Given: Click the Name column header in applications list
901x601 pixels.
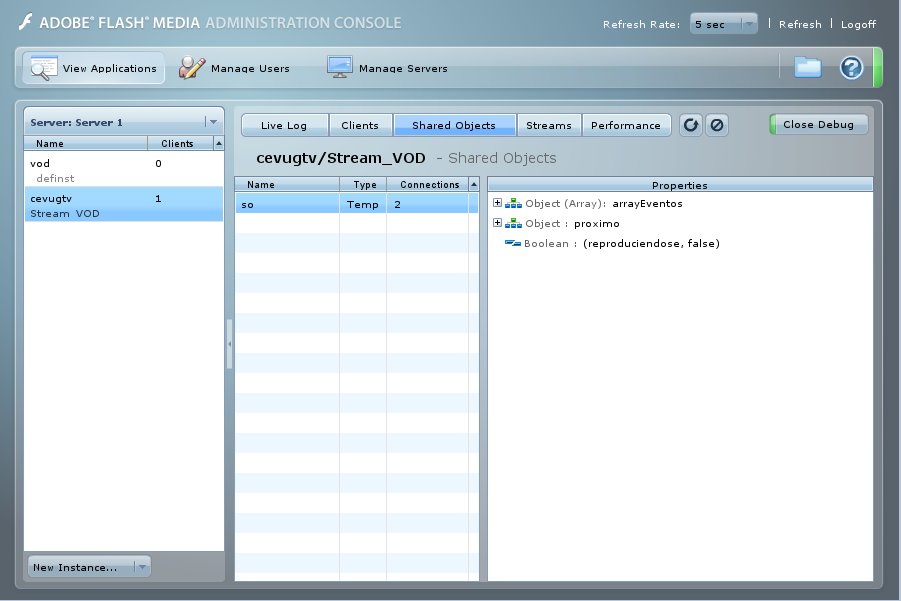Looking at the screenshot, I should (86, 143).
